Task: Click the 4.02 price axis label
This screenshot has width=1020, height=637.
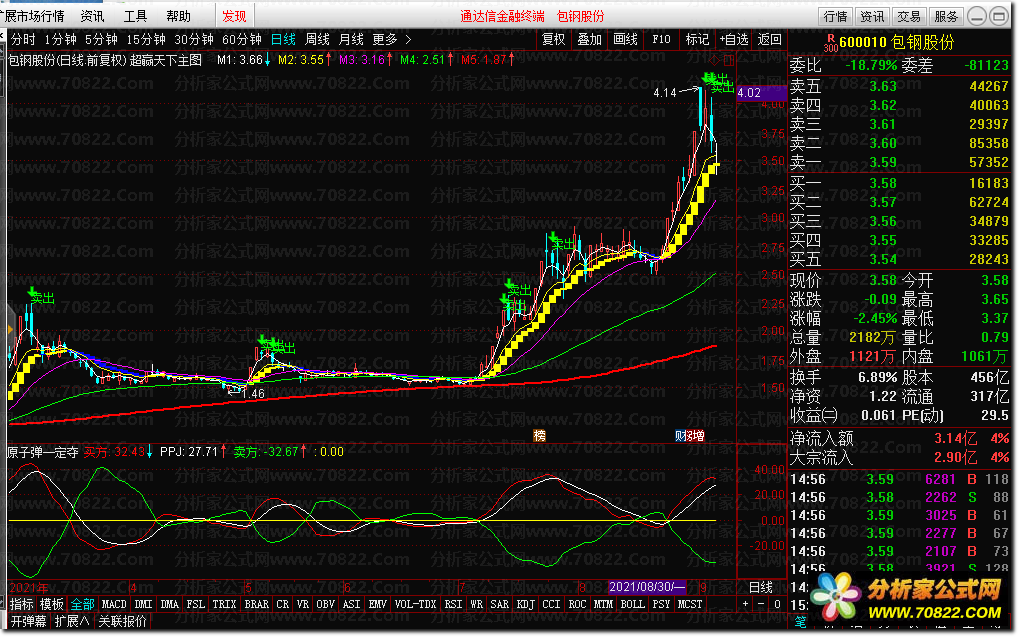Action: (761, 93)
